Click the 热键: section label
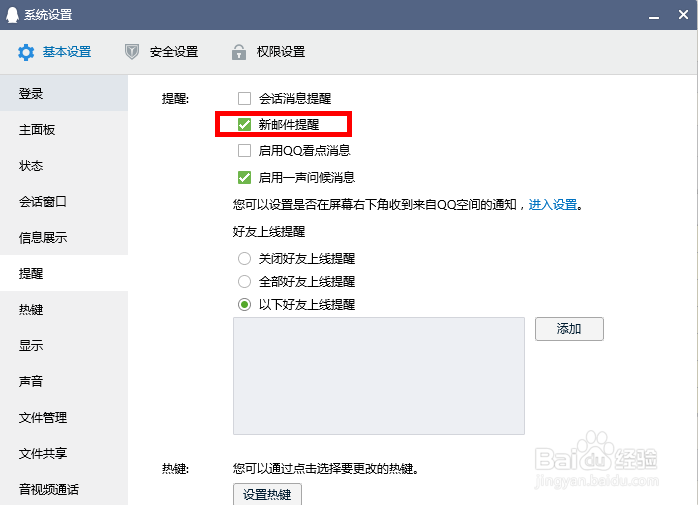Viewport: 698px width, 505px height. [x=175, y=468]
